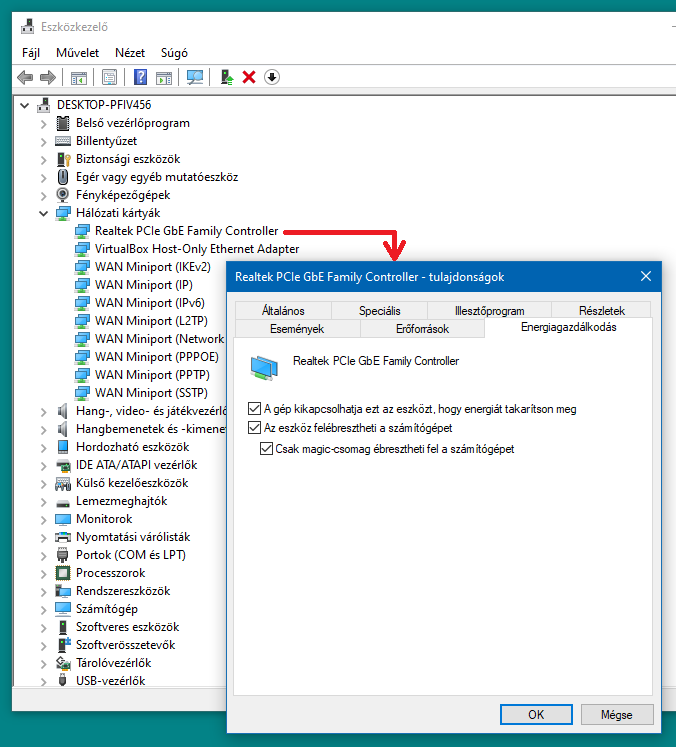Uncheck 'A gép kikapcsolhatja ezt az eszközt' checkbox

point(254,409)
